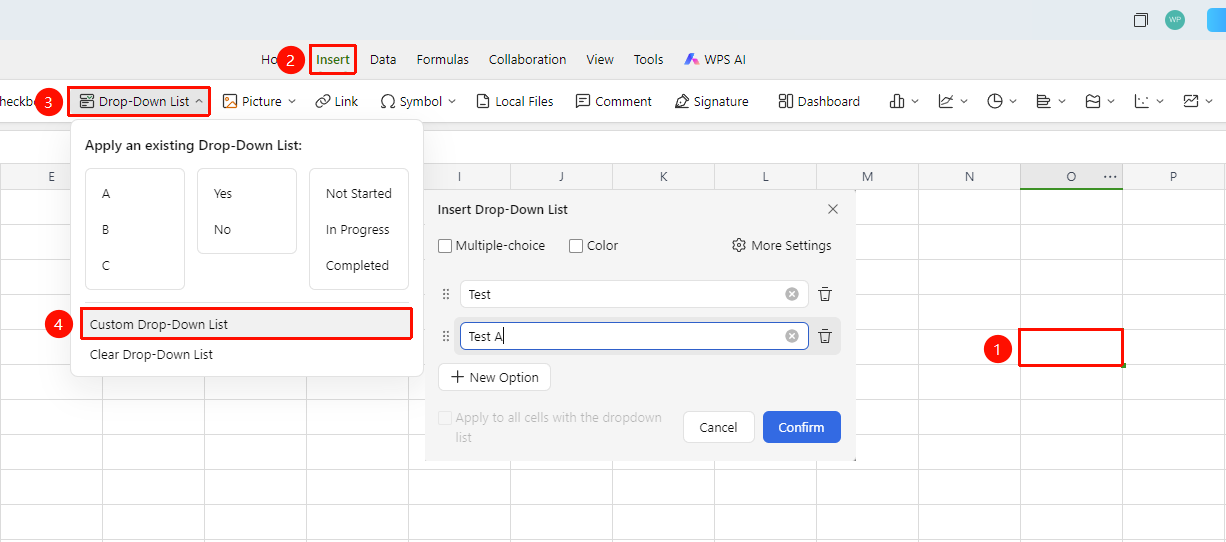Viewport: 1226px width, 542px height.
Task: Click the 'Test A' option input field
Action: [x=634, y=336]
